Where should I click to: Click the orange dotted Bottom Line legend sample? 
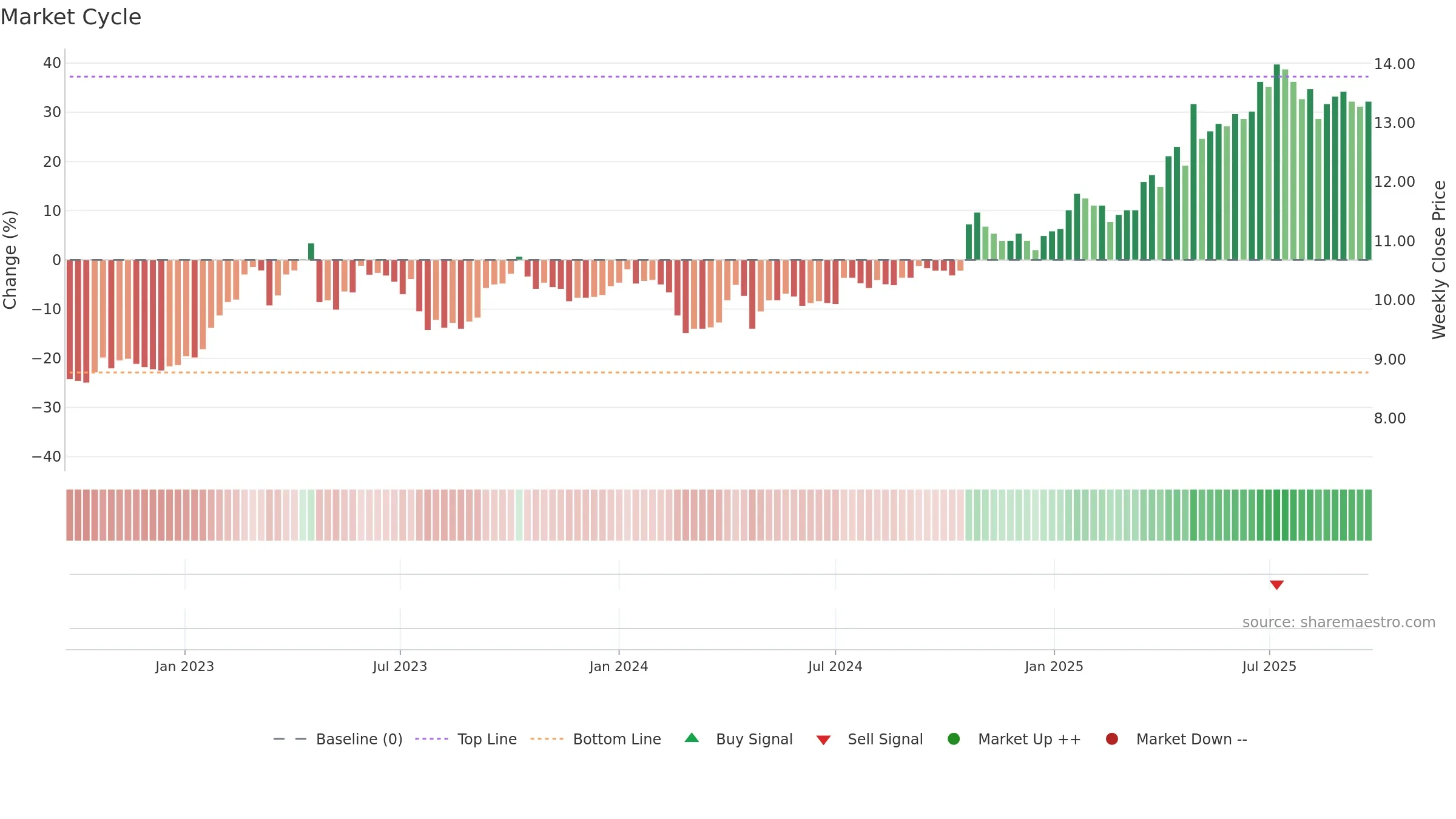tap(547, 739)
